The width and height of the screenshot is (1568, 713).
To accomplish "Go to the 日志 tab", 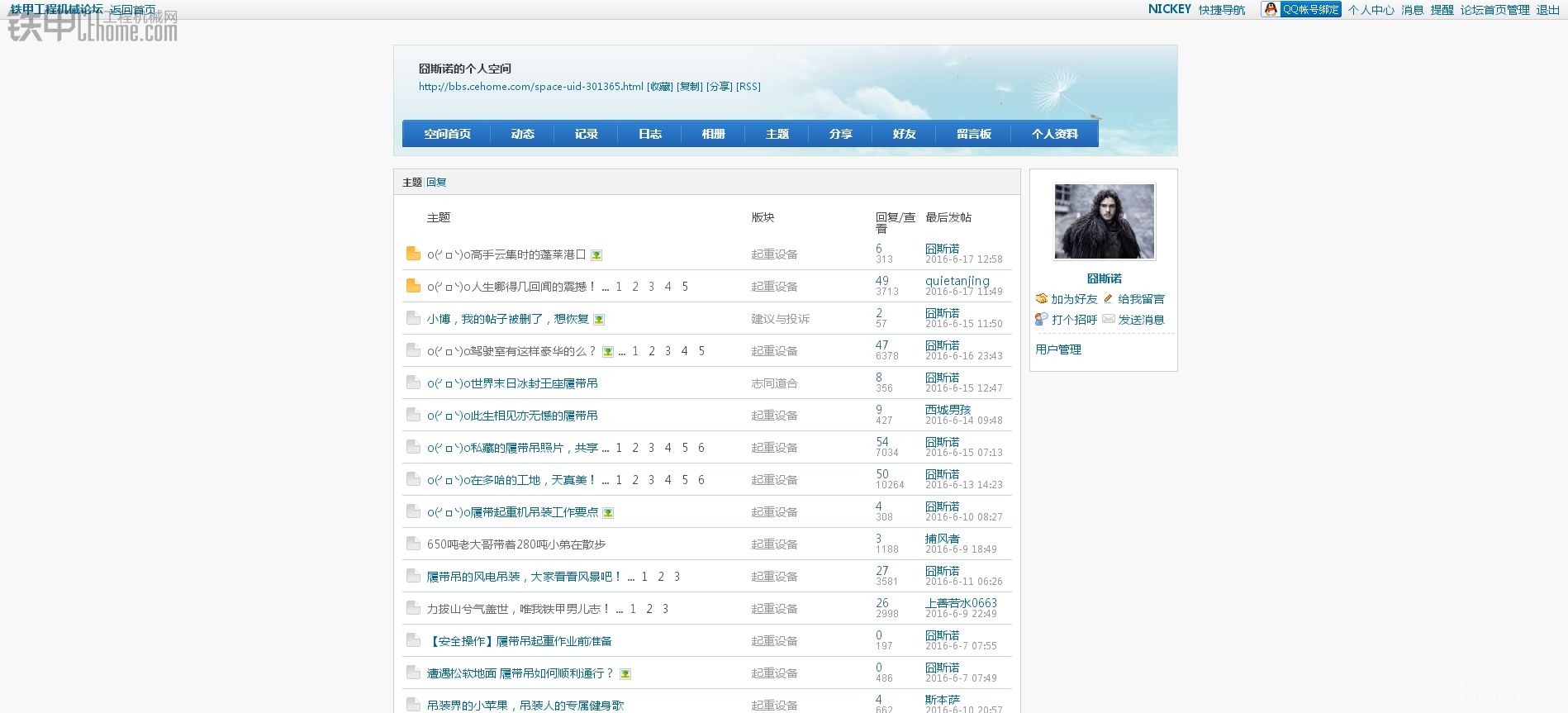I will pos(649,134).
